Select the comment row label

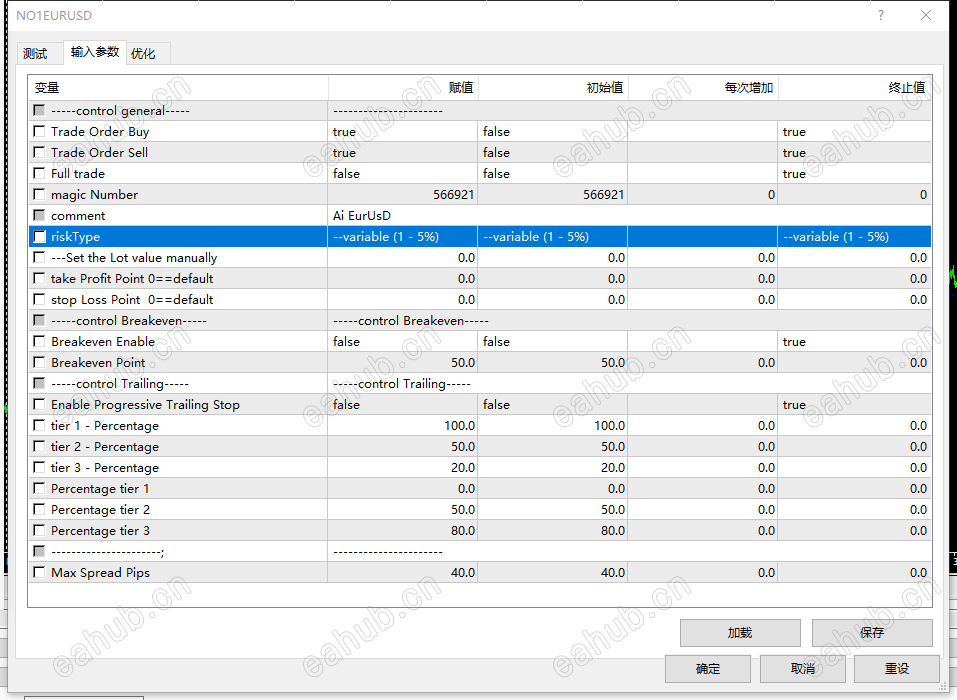[x=78, y=215]
